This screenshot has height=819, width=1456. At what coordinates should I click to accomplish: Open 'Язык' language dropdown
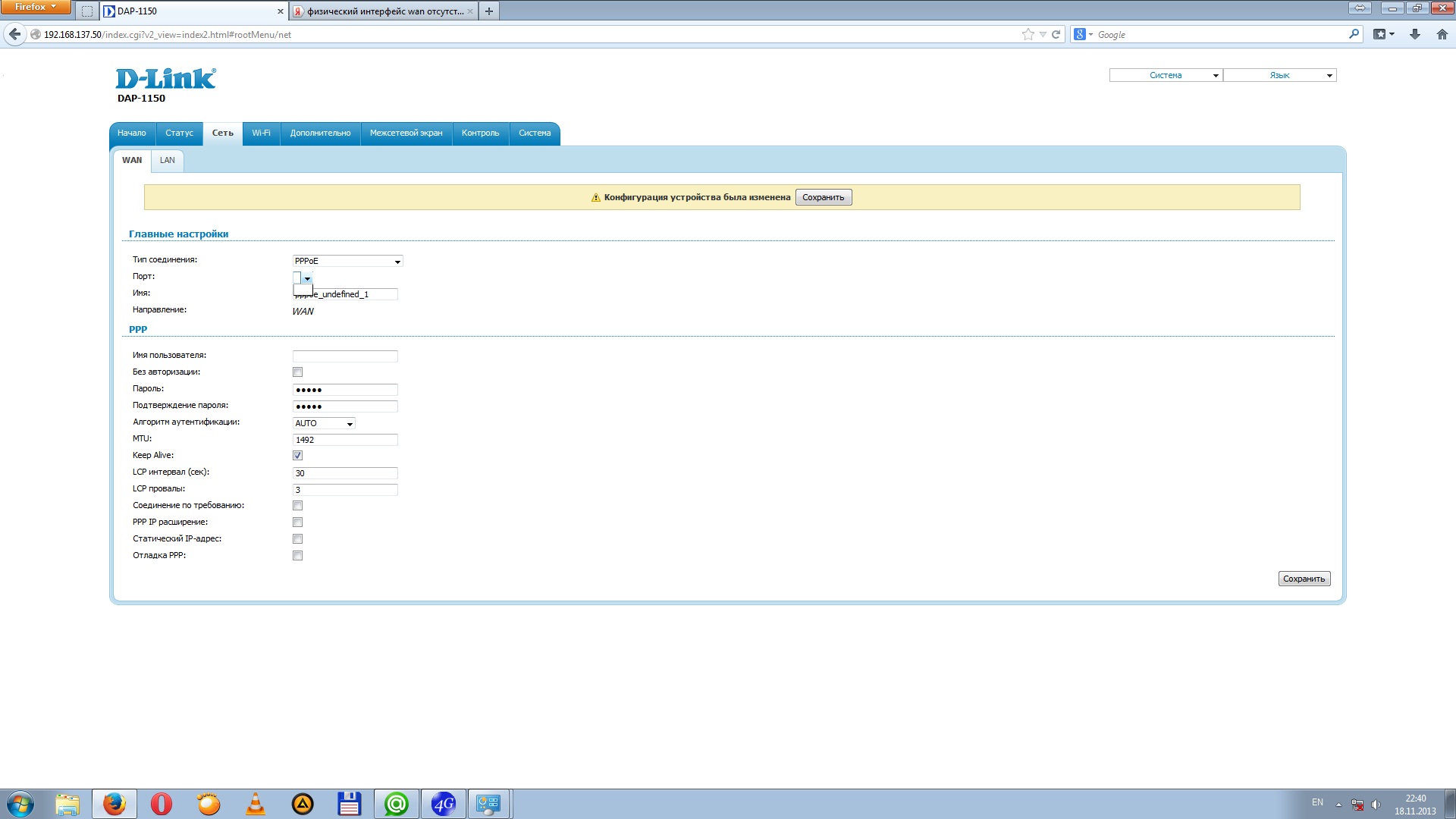click(1279, 75)
